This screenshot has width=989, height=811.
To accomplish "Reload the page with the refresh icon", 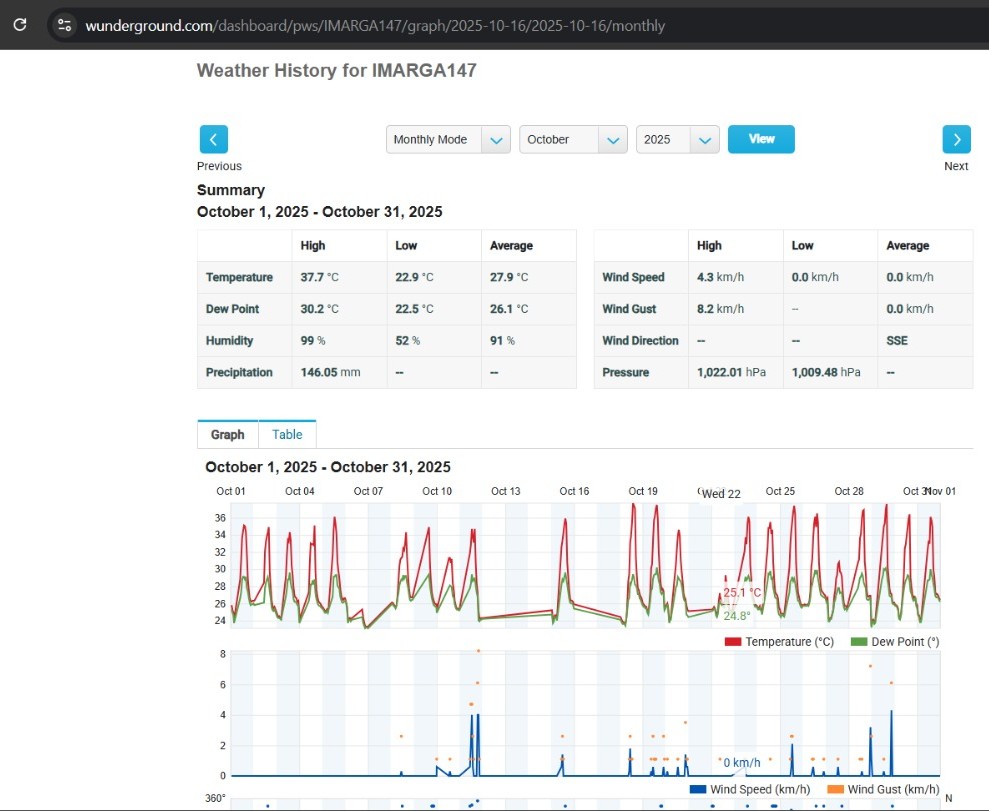I will click(20, 25).
